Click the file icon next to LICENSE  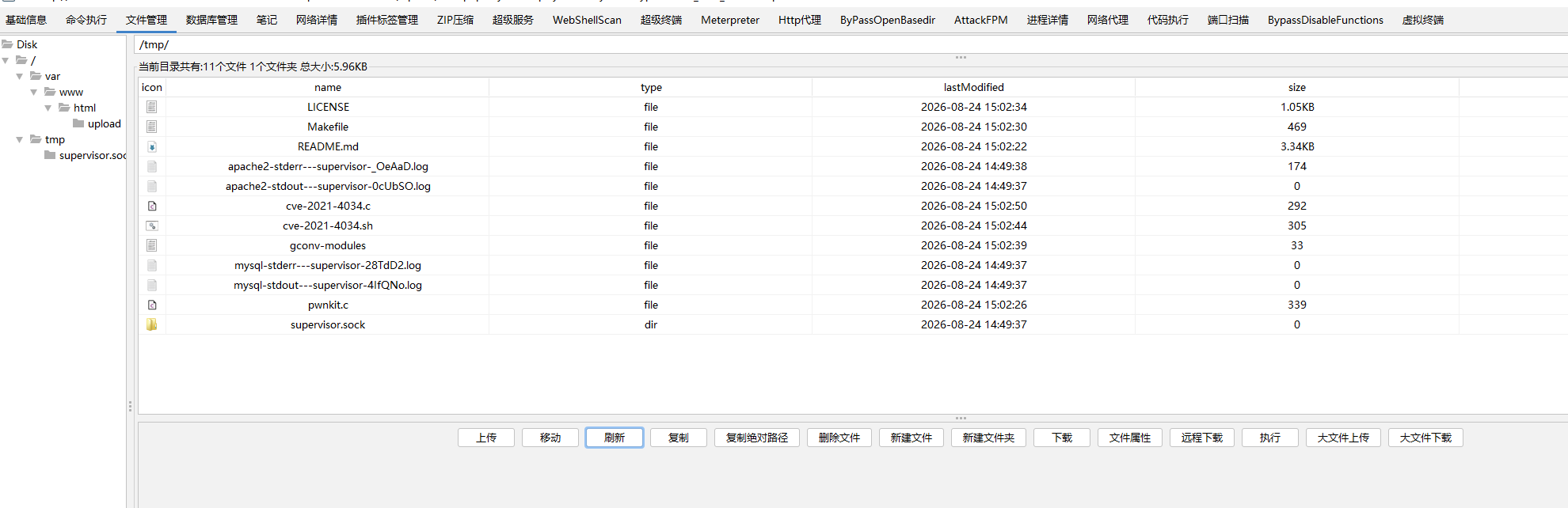click(152, 107)
